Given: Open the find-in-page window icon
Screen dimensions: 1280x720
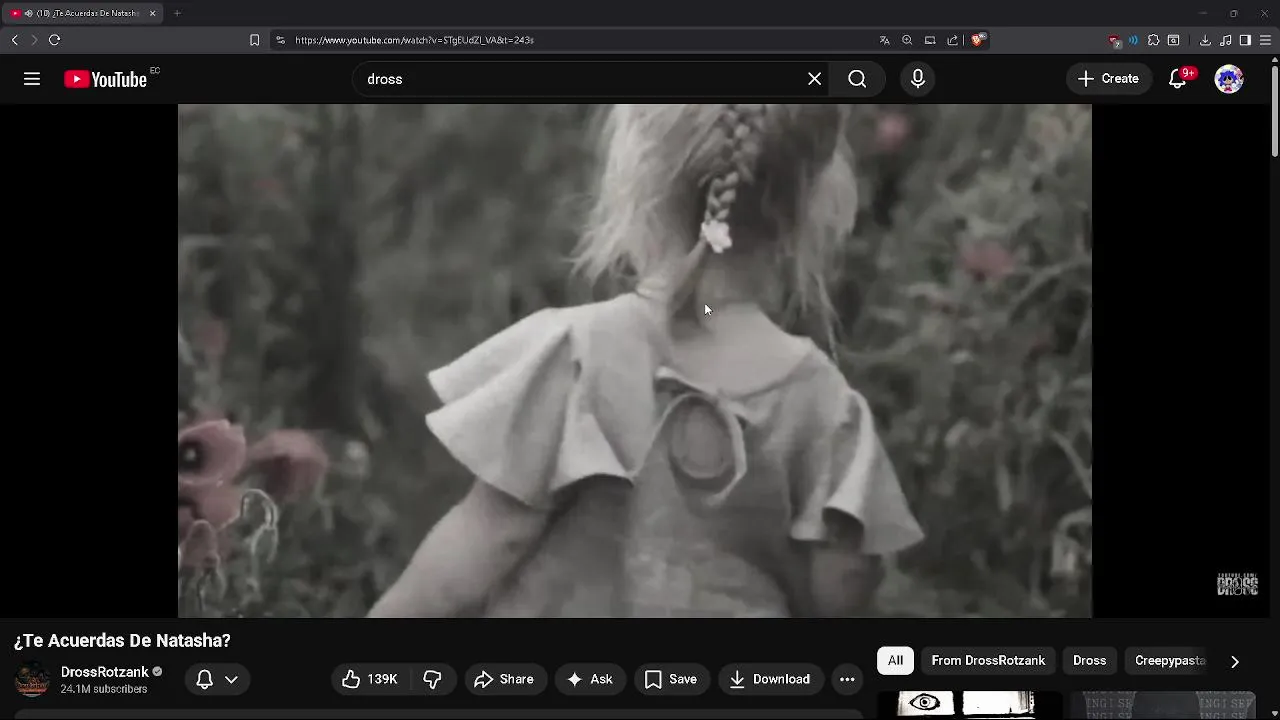Looking at the screenshot, I should click(1174, 40).
